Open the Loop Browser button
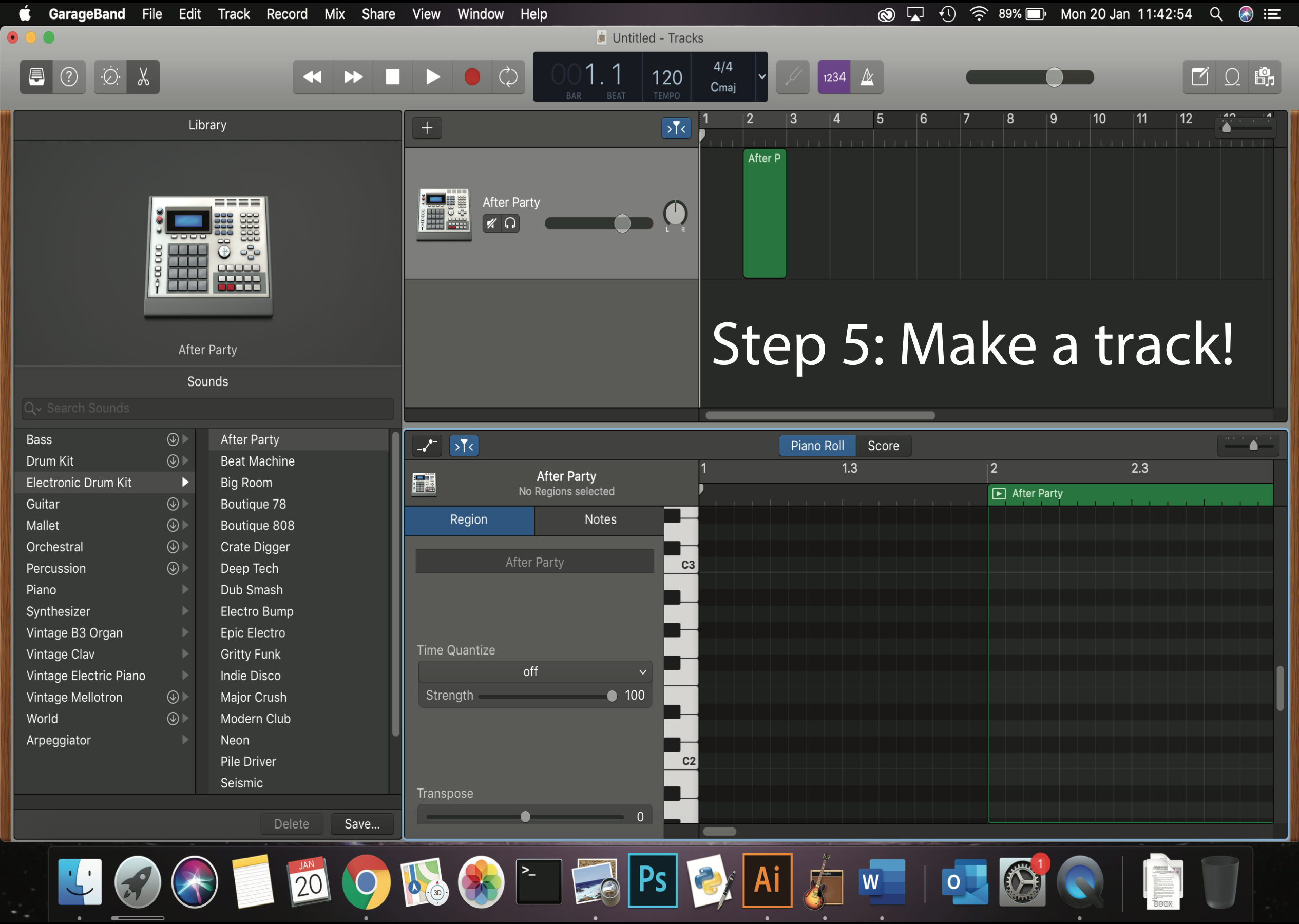This screenshot has width=1299, height=924. pos(1232,77)
